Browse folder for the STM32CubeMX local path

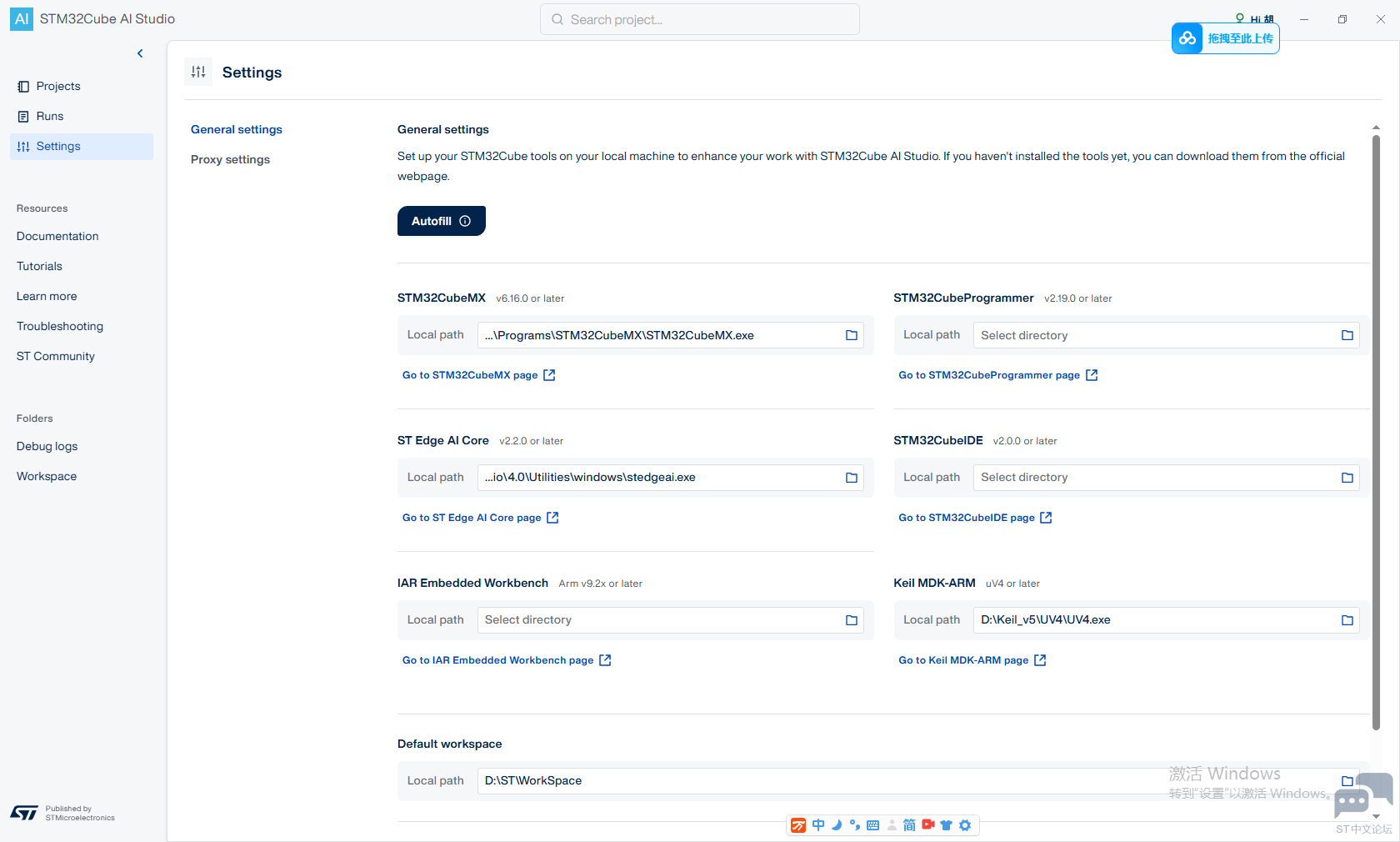(852, 335)
